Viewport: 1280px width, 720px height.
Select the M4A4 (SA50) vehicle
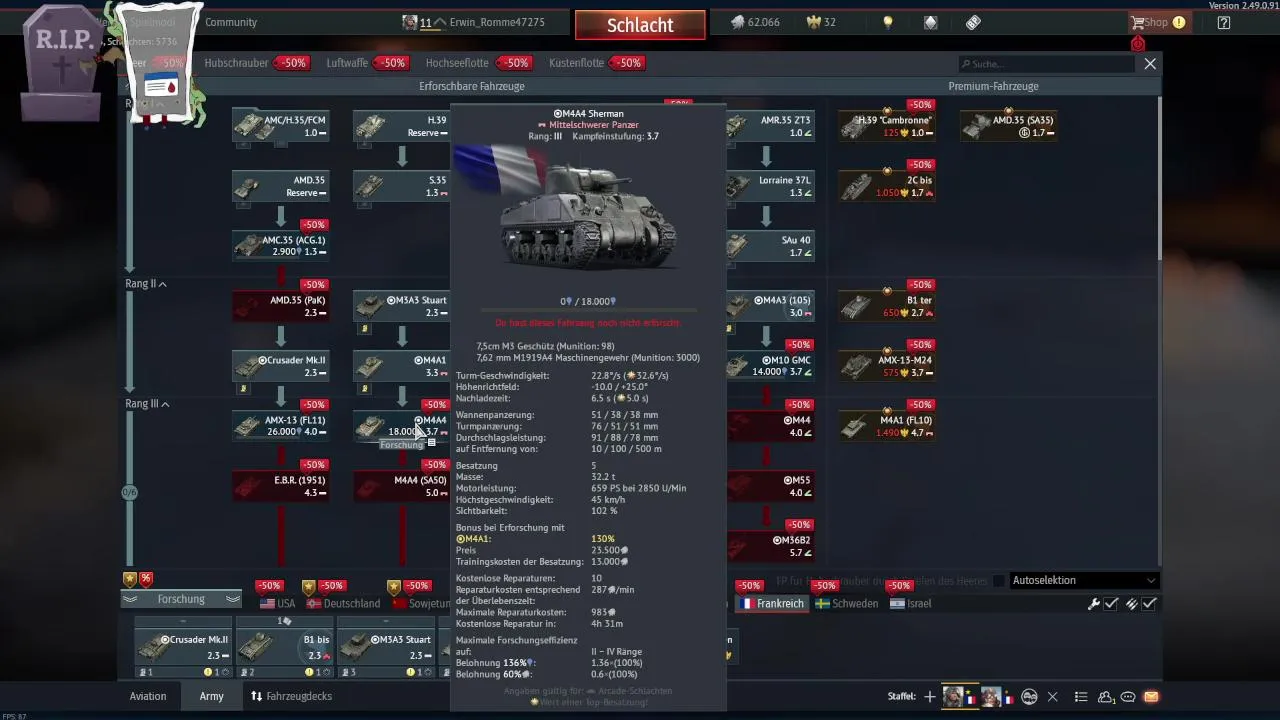(401, 486)
